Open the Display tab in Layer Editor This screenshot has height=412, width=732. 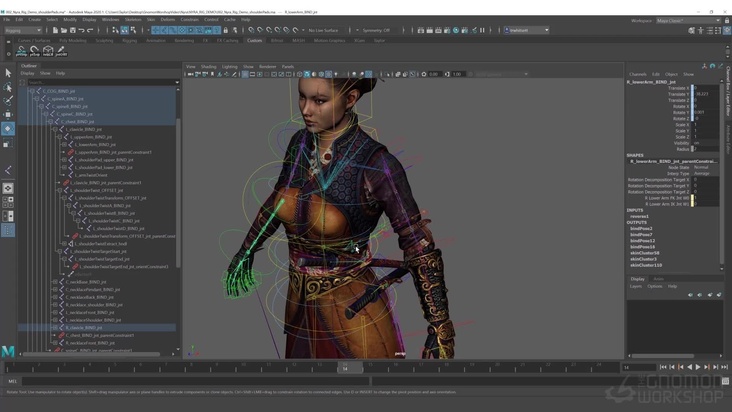(x=637, y=279)
